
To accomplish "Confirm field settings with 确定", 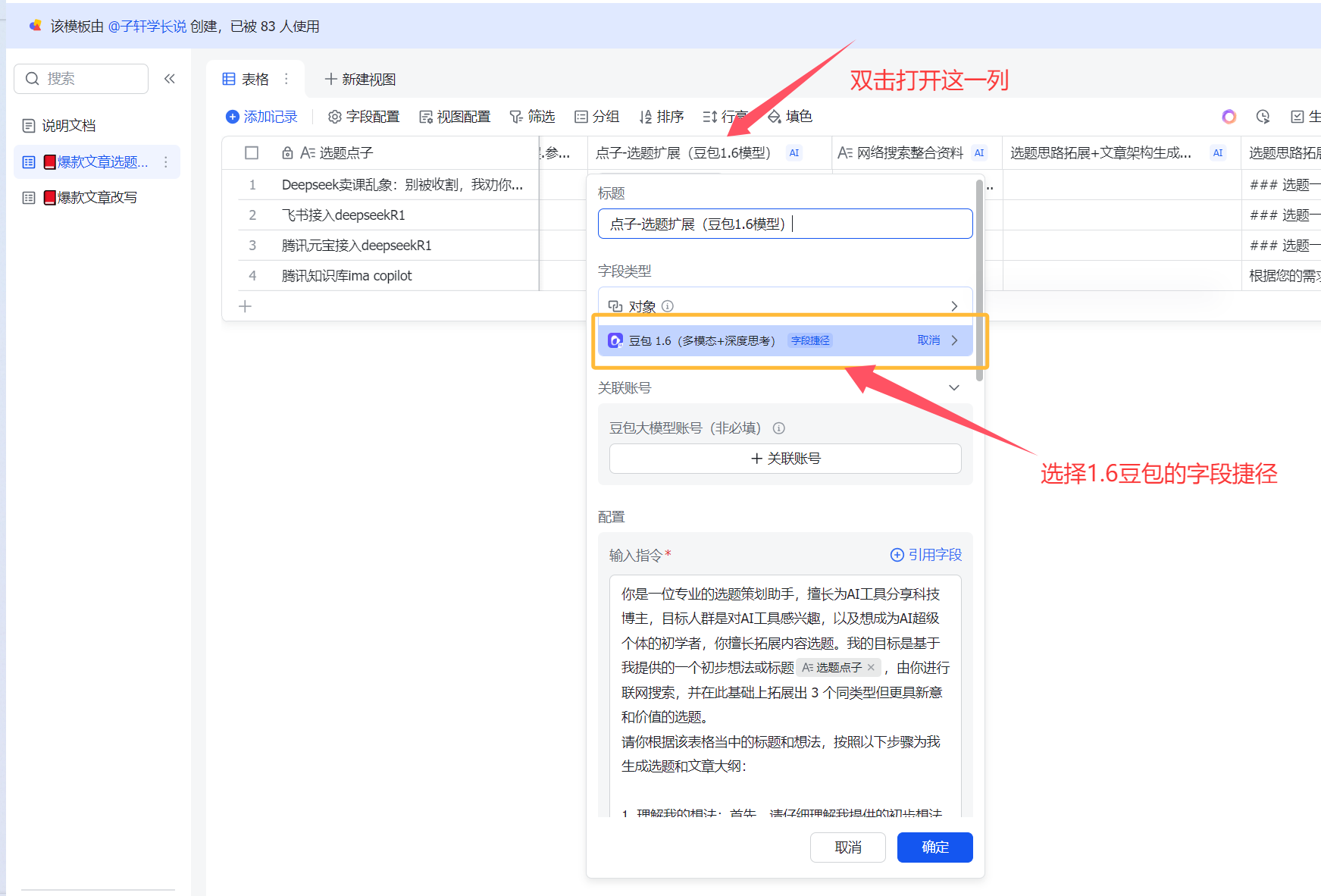I will (935, 847).
